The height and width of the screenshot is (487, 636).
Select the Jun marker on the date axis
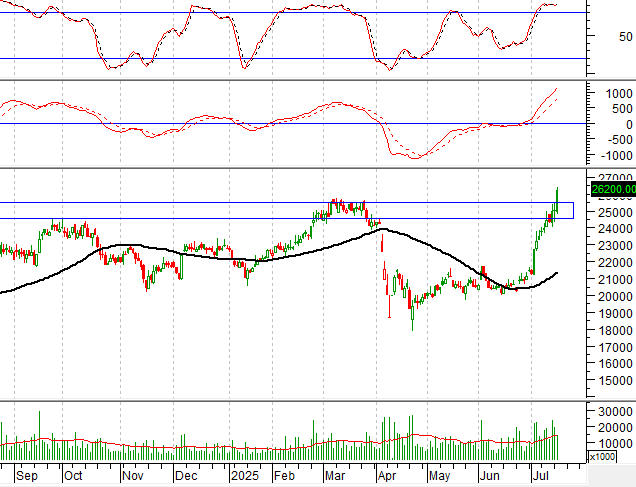coord(490,477)
